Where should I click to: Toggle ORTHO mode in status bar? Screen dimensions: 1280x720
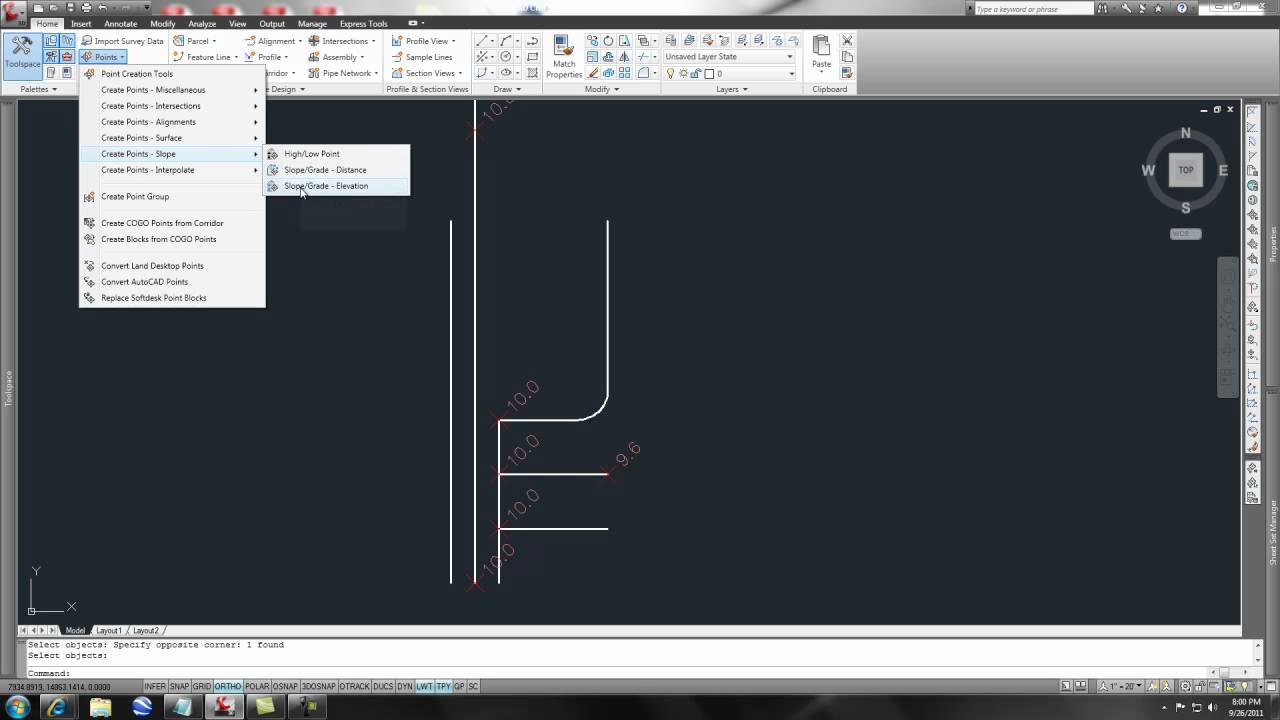point(228,687)
